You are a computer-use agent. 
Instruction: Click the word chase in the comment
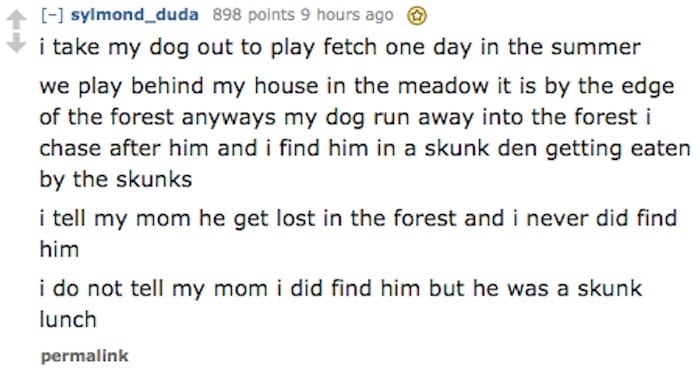tap(71, 148)
